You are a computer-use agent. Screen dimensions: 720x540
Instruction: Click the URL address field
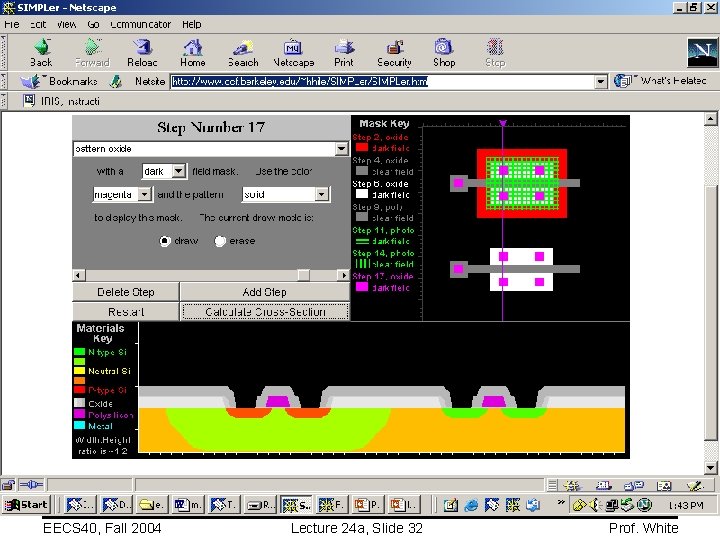[380, 82]
